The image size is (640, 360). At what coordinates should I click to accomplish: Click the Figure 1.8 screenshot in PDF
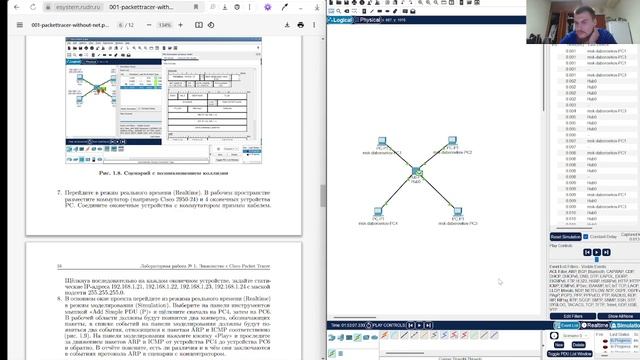[164, 100]
